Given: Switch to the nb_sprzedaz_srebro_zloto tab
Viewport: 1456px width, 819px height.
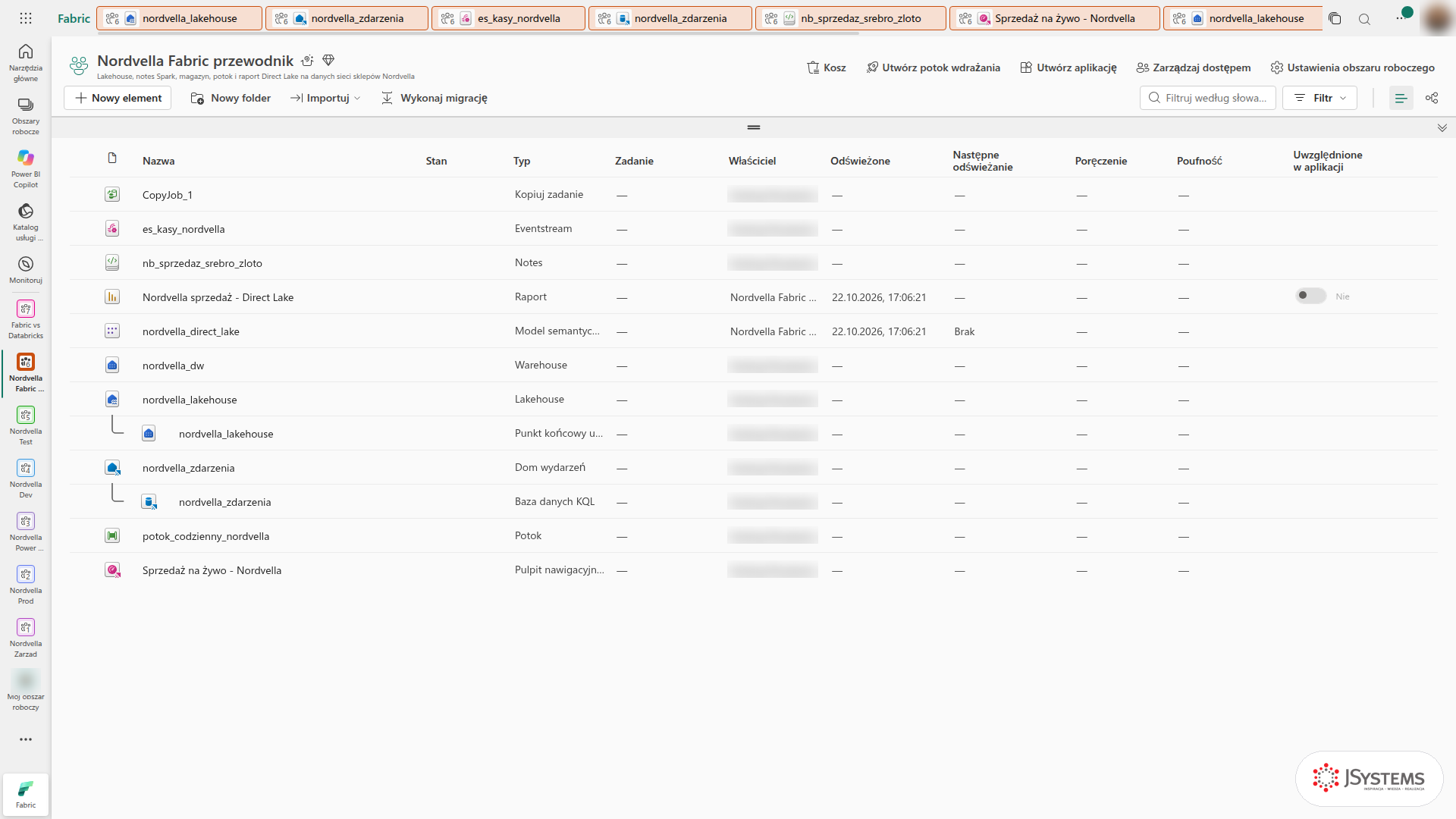Looking at the screenshot, I should (x=850, y=18).
